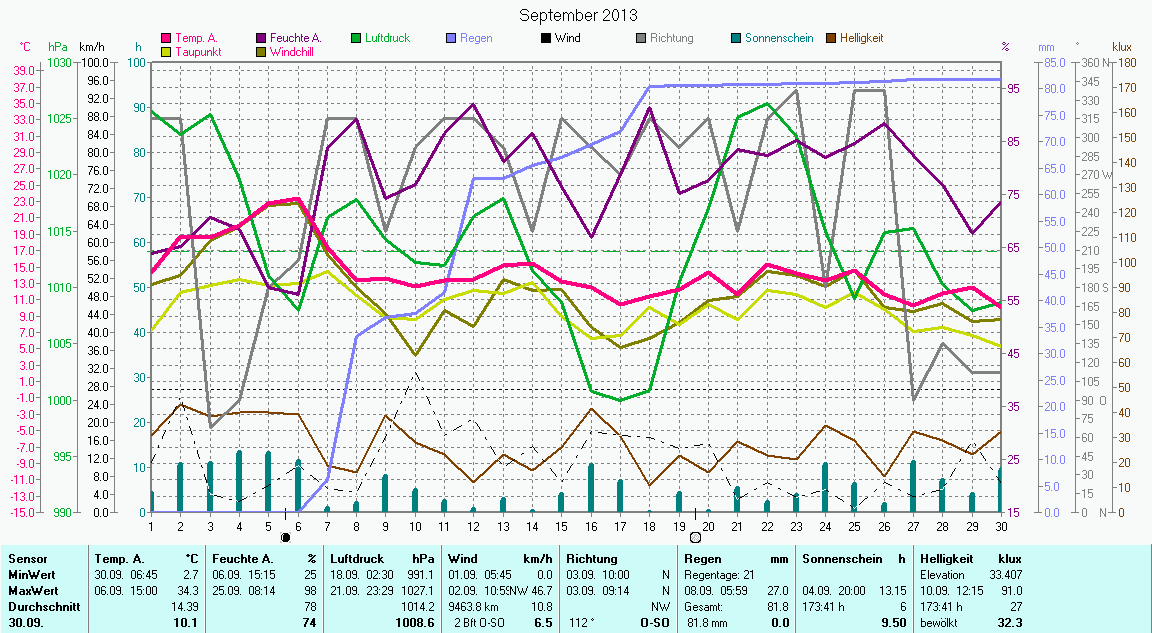Click the purple Feuchte A. legend swatch
Screen dimensions: 1152x633
click(262, 39)
